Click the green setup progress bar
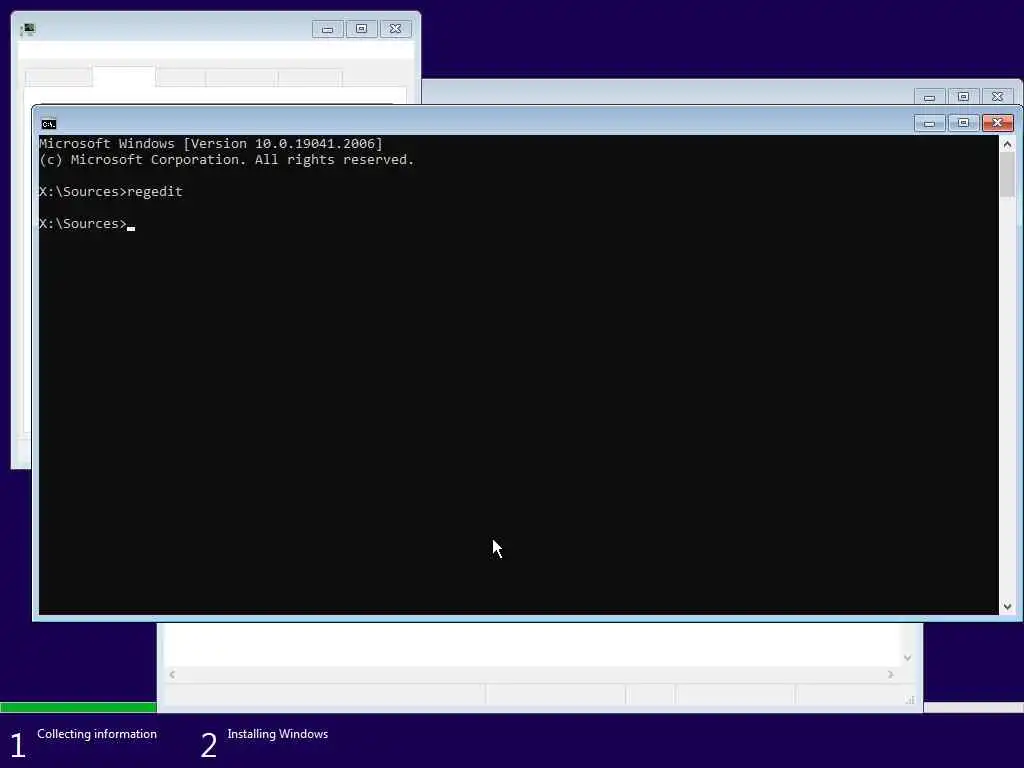 (x=78, y=707)
